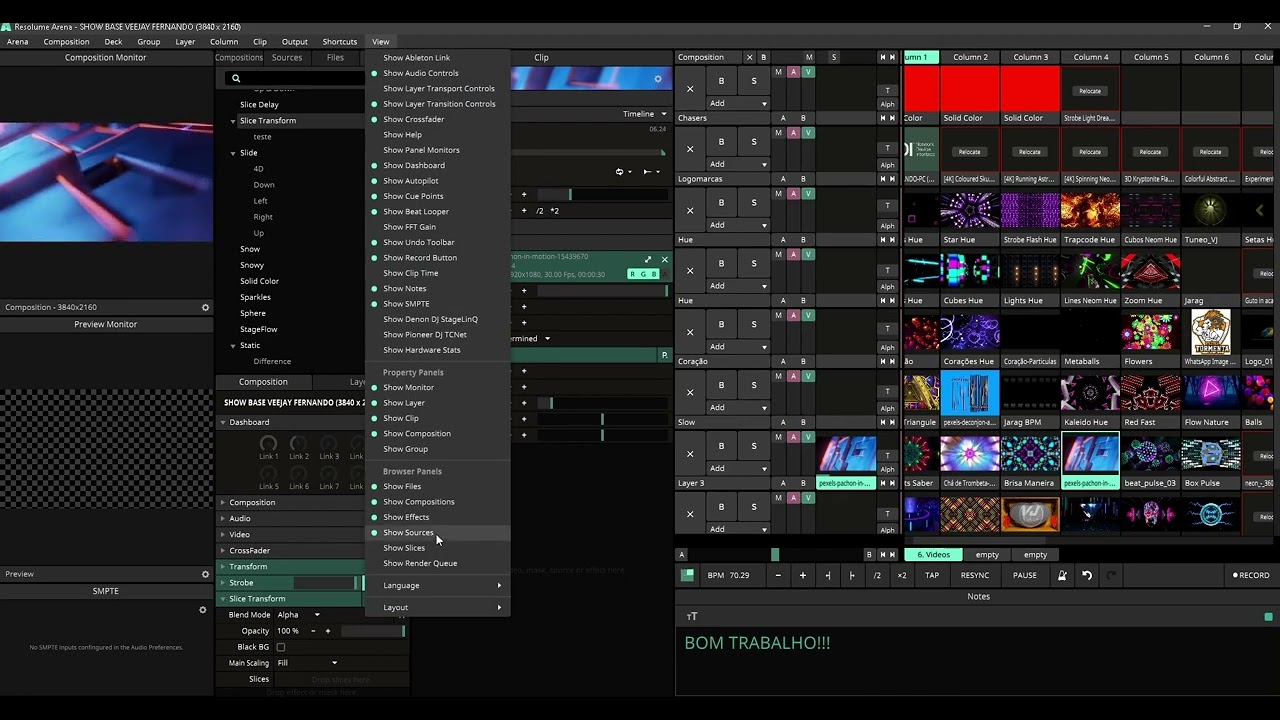1280x720 pixels.
Task: Expand the Layout submenu
Action: (x=438, y=607)
